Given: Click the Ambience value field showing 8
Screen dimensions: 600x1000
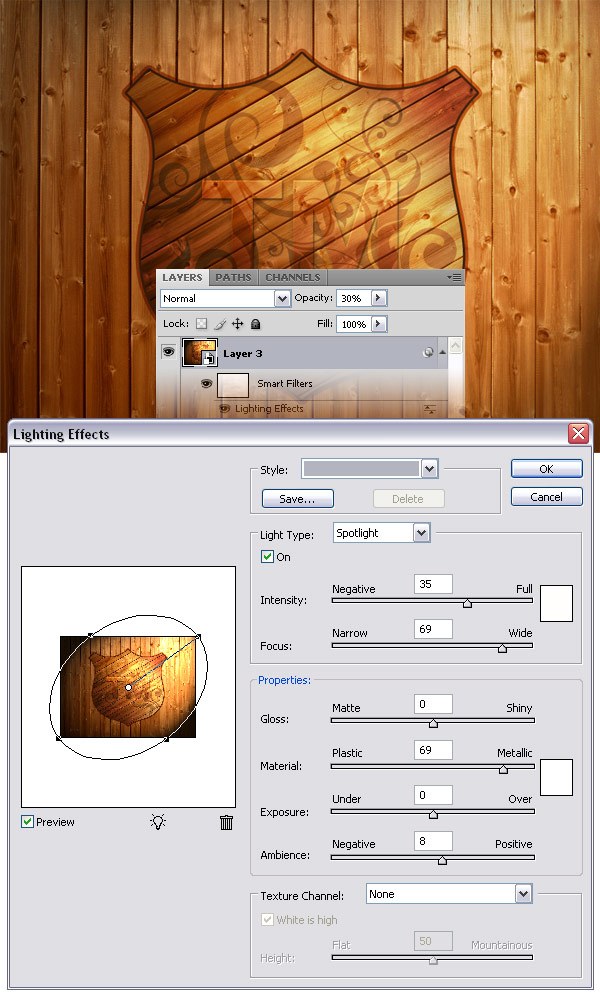Looking at the screenshot, I should click(434, 841).
